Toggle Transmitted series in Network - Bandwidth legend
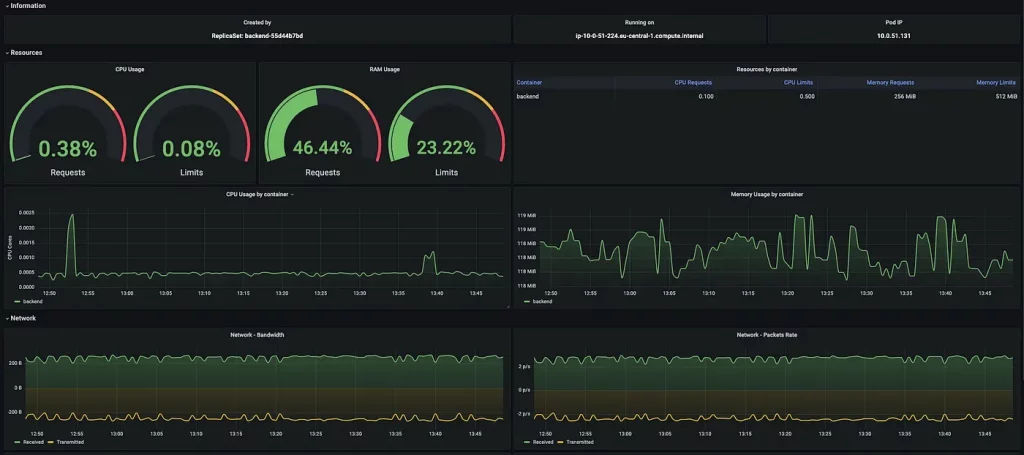 [70, 441]
